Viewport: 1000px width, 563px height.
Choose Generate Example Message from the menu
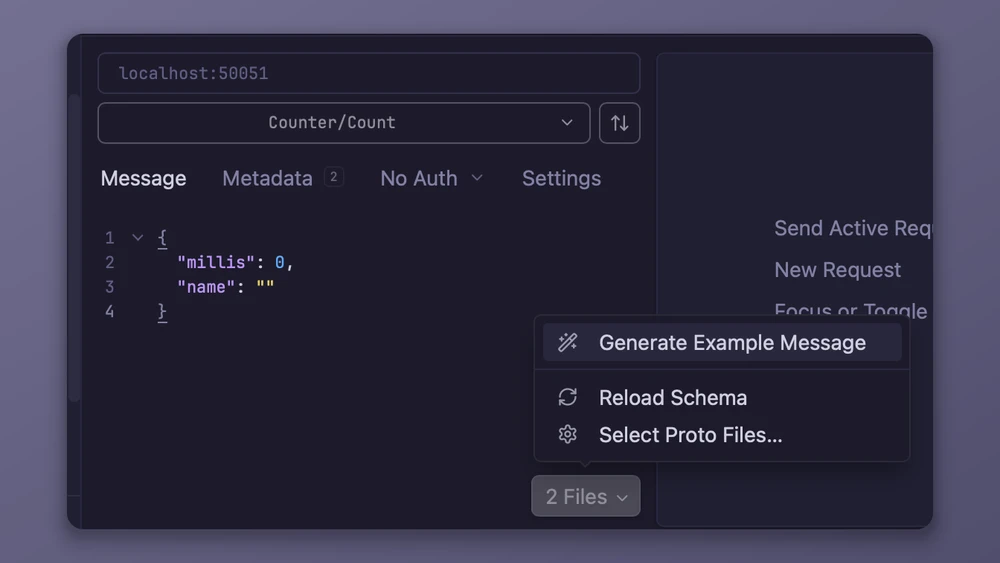722,342
